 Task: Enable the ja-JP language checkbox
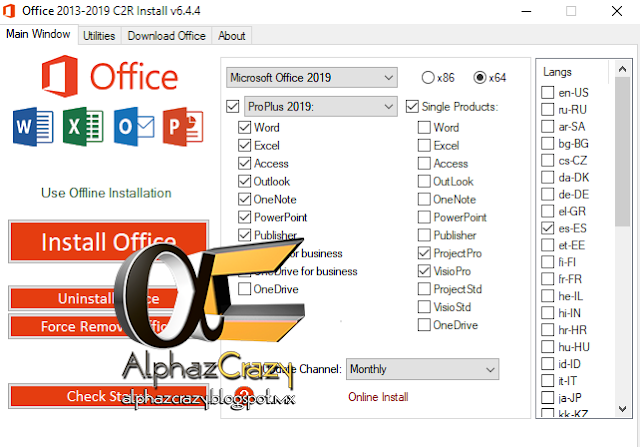pyautogui.click(x=547, y=398)
